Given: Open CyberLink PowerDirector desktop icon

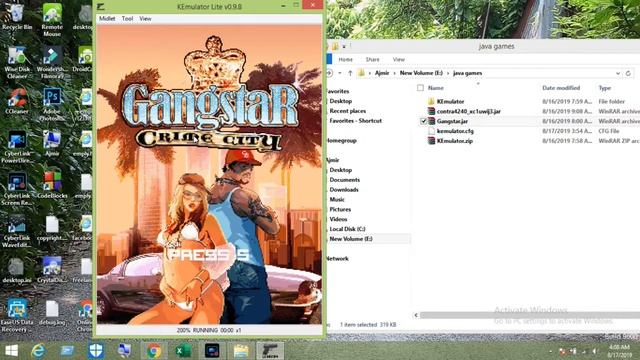Looking at the screenshot, I should (17, 147).
